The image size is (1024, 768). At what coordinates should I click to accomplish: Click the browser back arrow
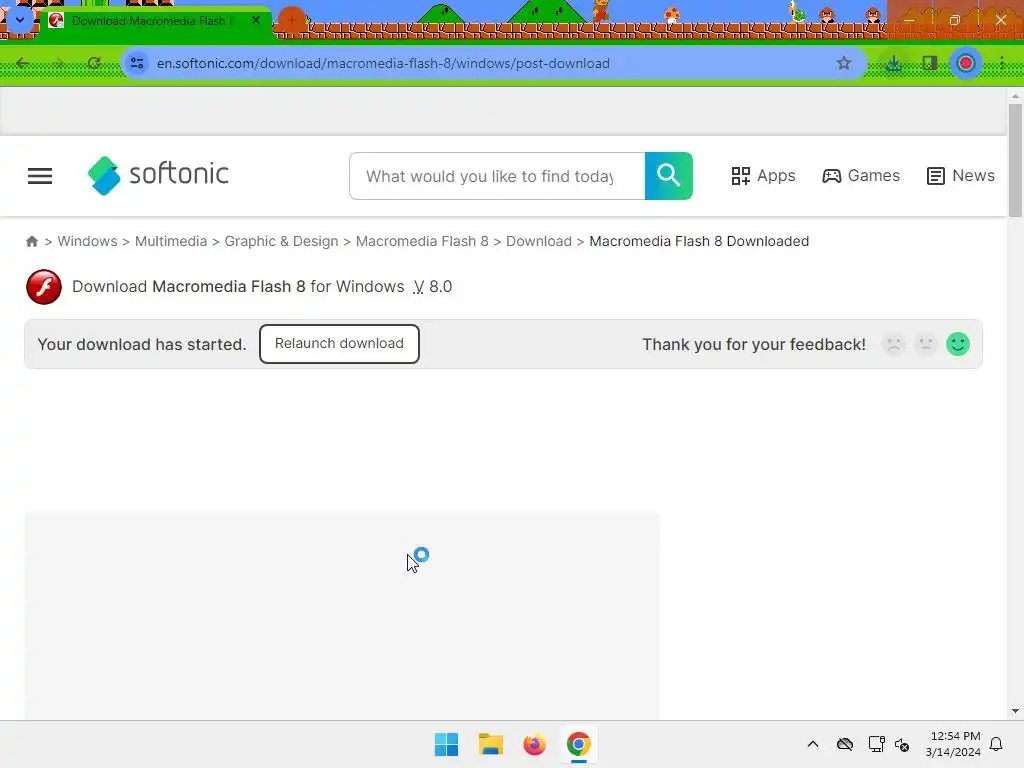pos(23,63)
